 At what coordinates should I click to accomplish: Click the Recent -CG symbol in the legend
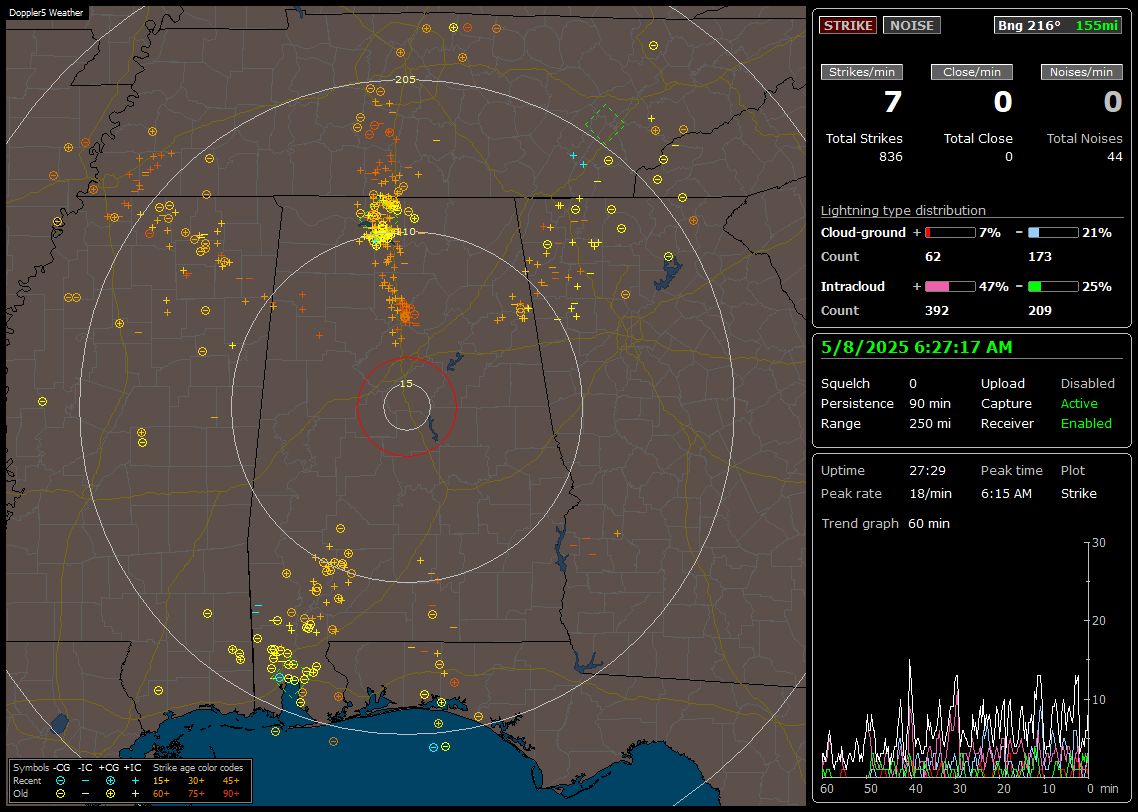60,781
